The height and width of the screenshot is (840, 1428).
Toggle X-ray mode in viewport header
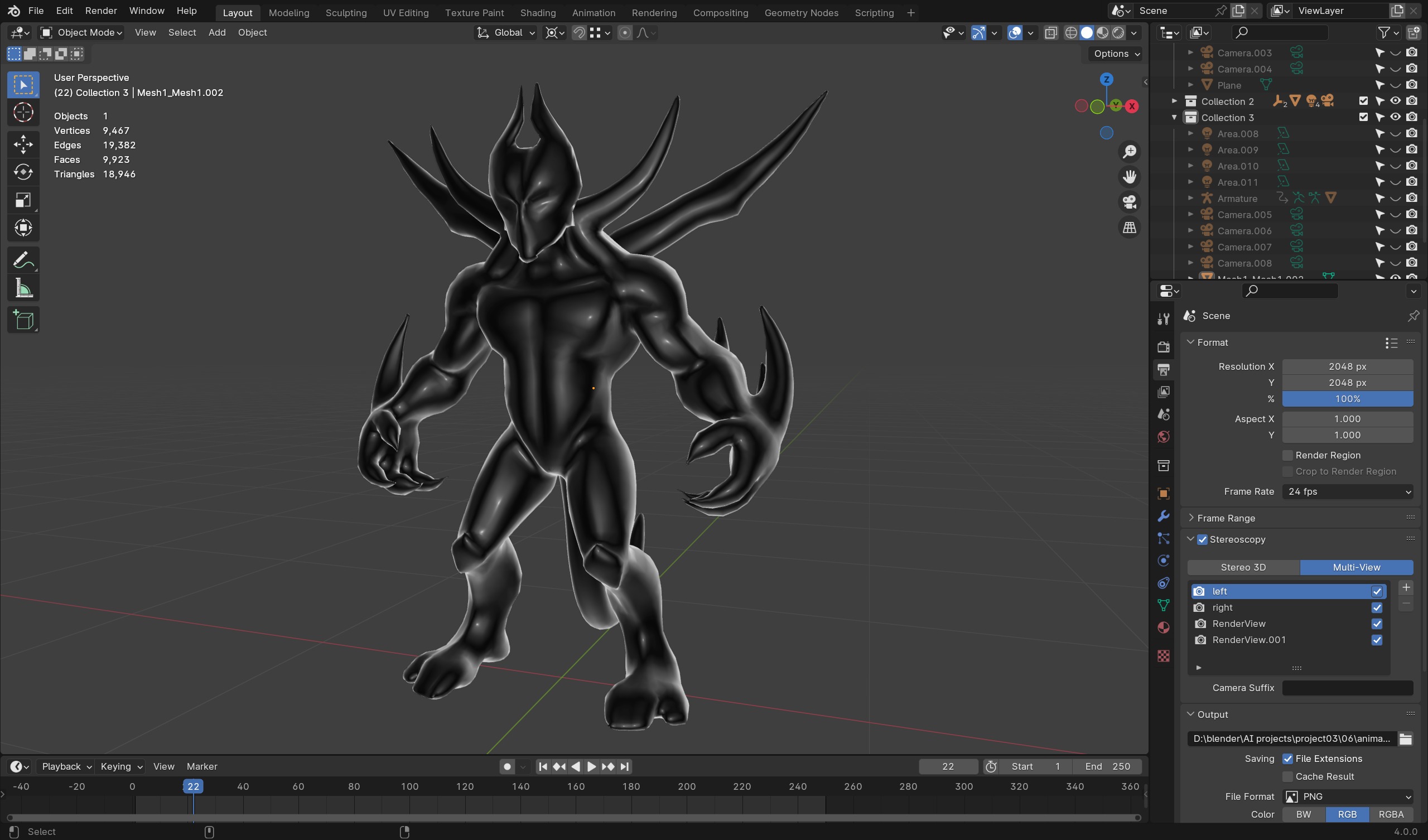(x=1050, y=33)
